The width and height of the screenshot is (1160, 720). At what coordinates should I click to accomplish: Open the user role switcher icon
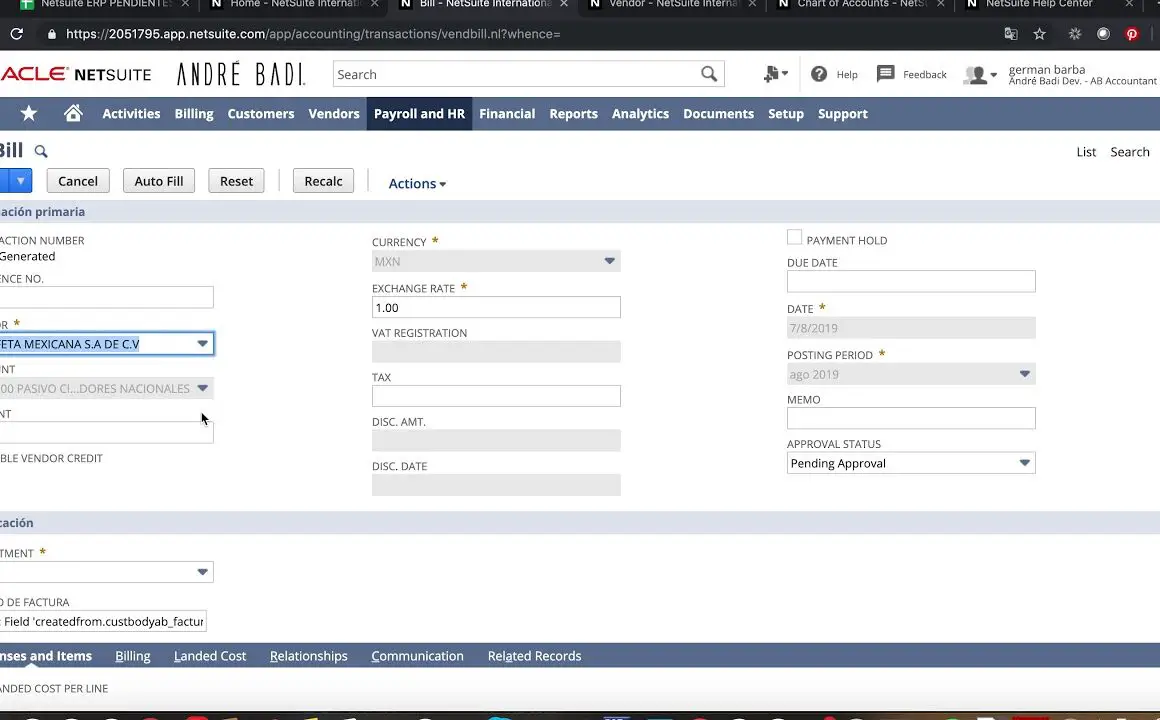click(978, 75)
